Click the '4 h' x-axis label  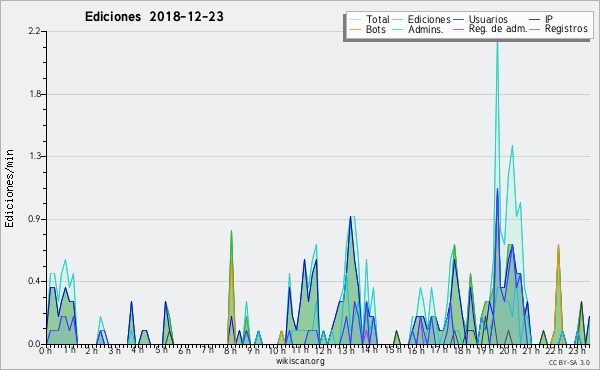[x=138, y=350]
